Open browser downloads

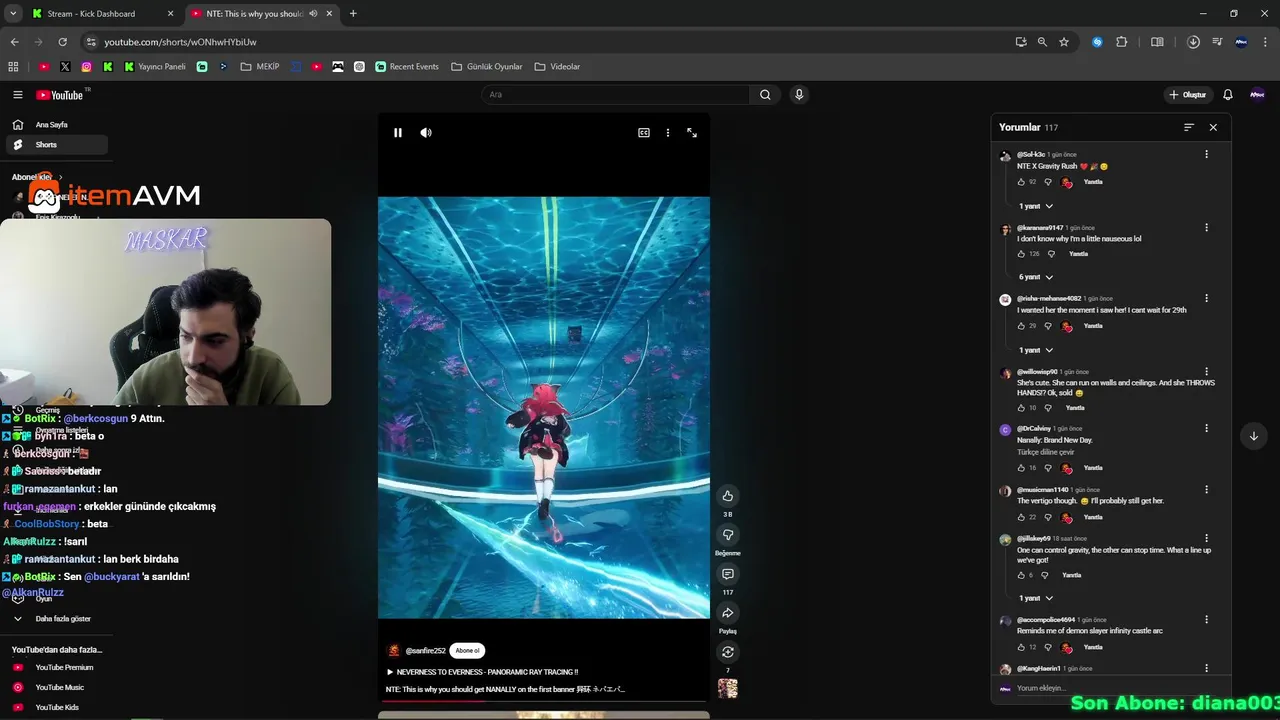(1193, 42)
